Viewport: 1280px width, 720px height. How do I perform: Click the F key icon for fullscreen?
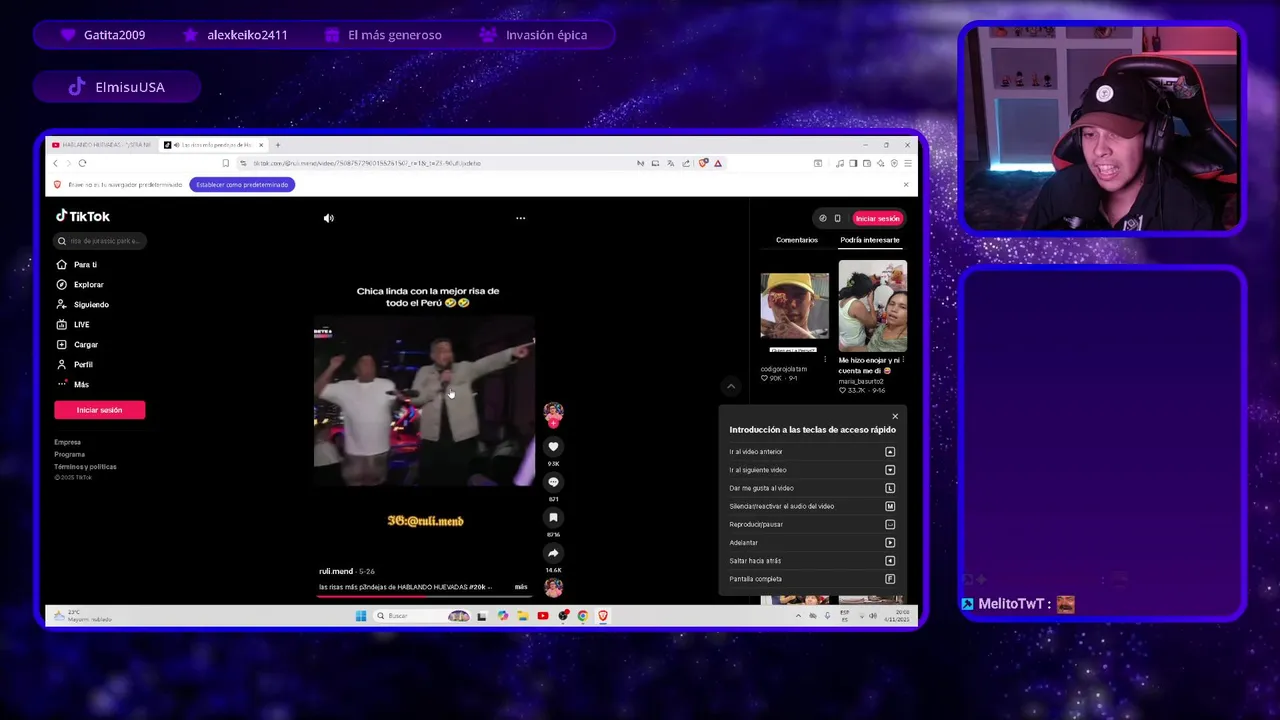click(890, 579)
